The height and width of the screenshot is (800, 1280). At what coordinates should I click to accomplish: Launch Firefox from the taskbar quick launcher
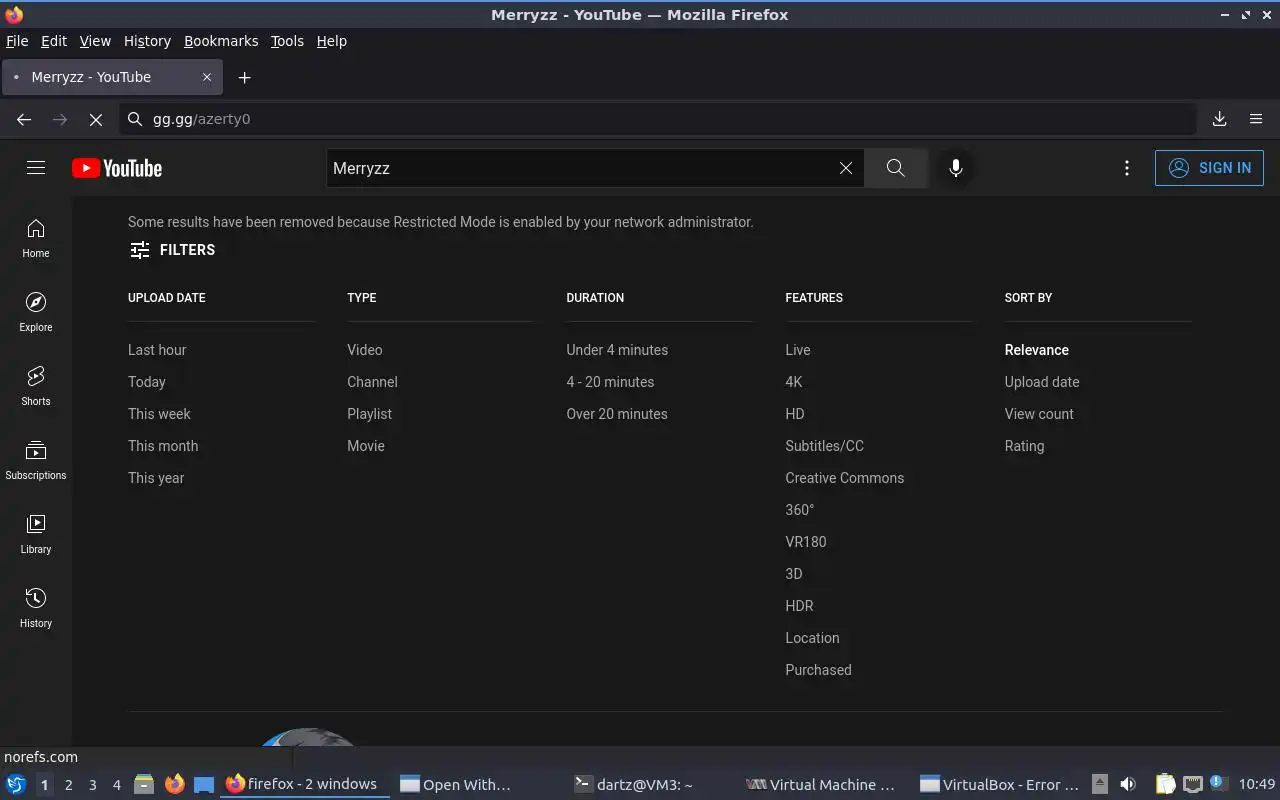(174, 785)
